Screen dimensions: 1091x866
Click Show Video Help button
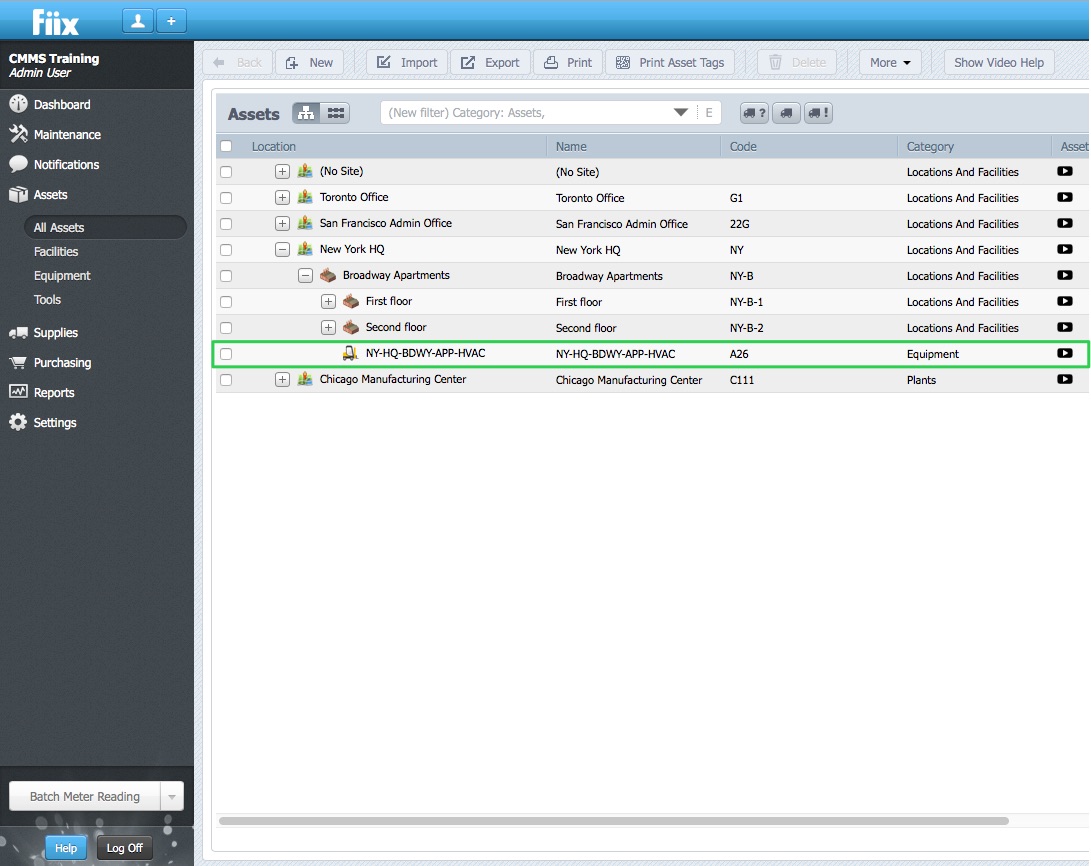tap(998, 63)
